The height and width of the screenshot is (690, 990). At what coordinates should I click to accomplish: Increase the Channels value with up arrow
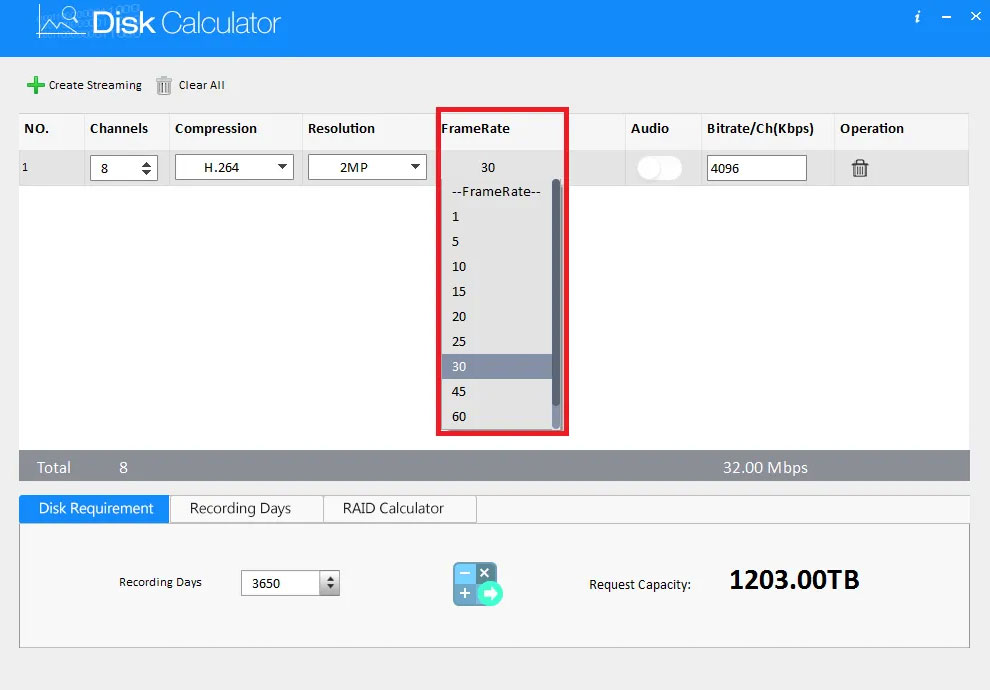(146, 164)
